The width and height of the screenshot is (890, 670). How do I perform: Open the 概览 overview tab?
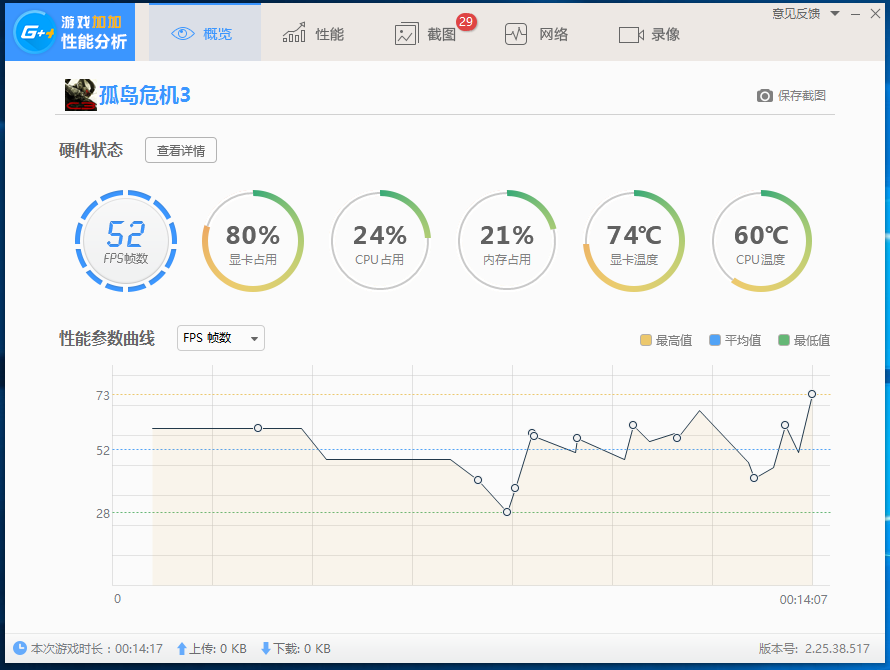click(x=205, y=33)
